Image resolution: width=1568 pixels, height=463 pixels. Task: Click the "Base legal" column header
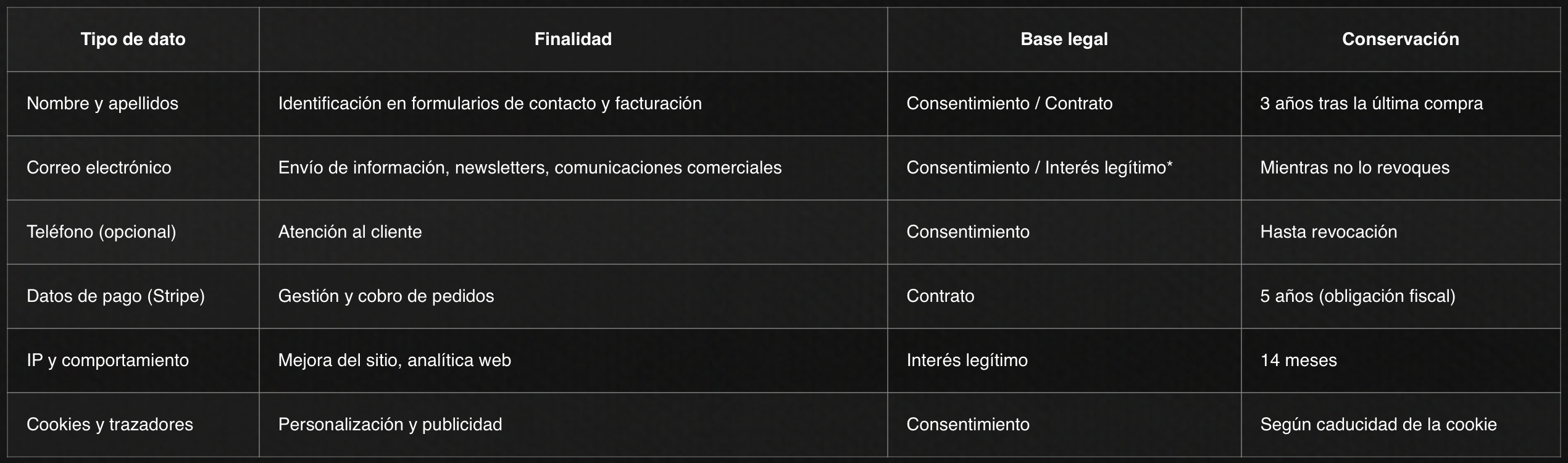point(1064,40)
